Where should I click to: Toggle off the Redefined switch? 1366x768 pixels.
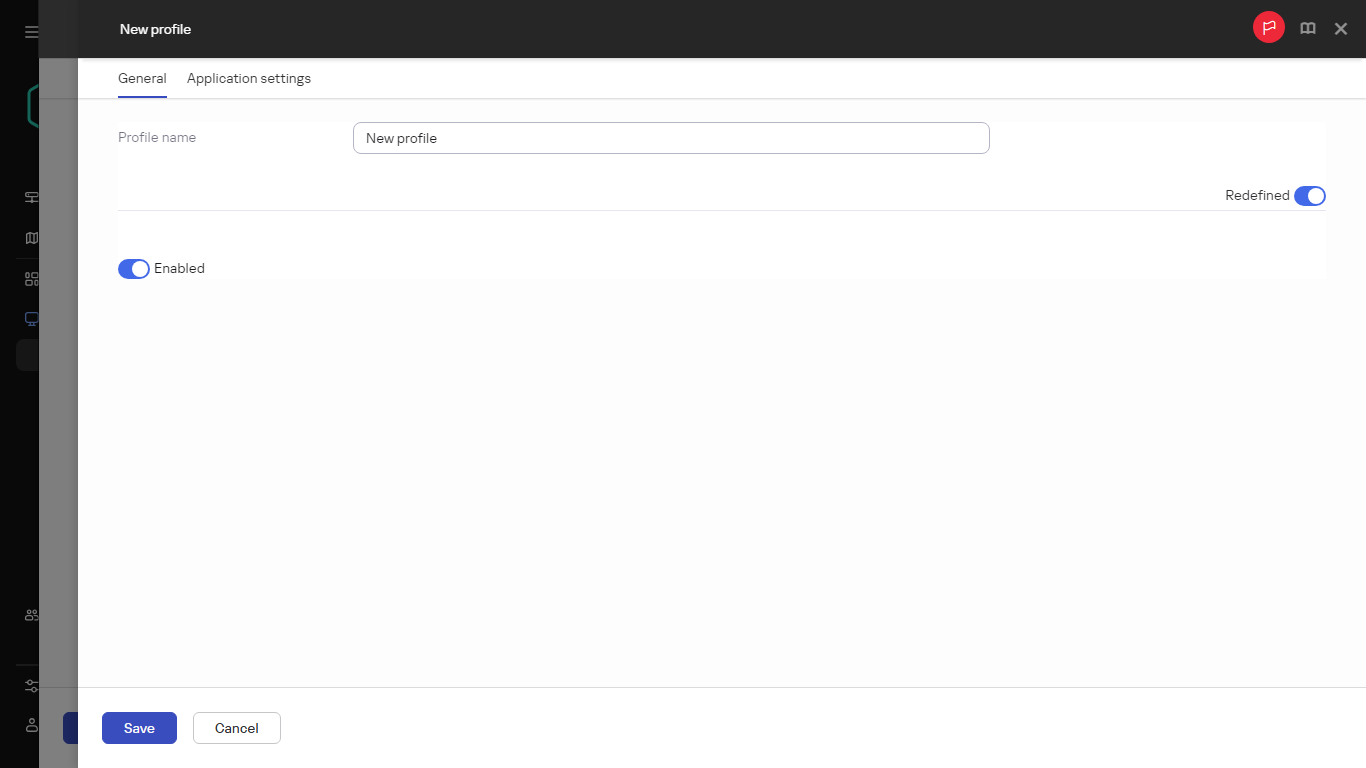tap(1310, 195)
